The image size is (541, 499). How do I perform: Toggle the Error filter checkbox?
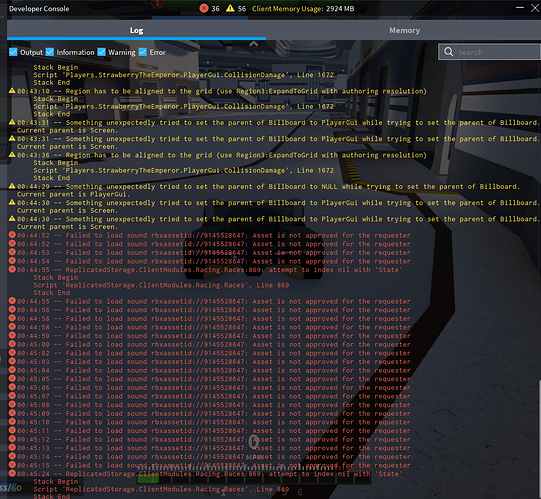(142, 52)
